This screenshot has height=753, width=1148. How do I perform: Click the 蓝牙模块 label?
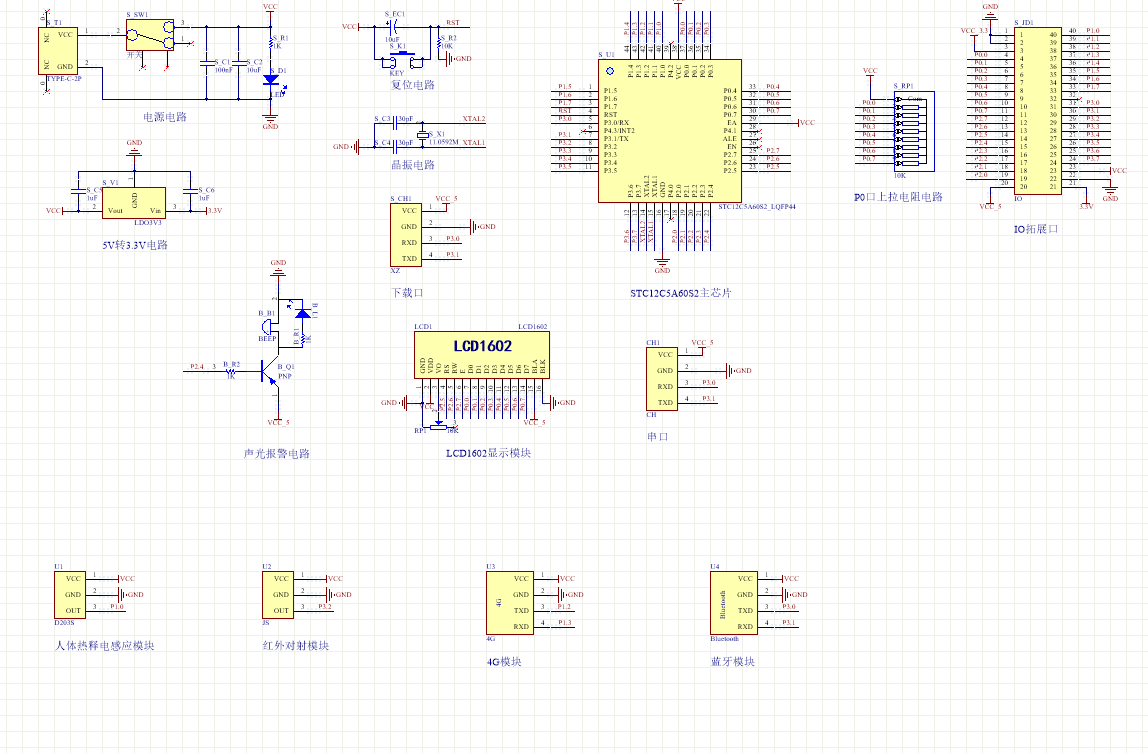click(x=733, y=661)
